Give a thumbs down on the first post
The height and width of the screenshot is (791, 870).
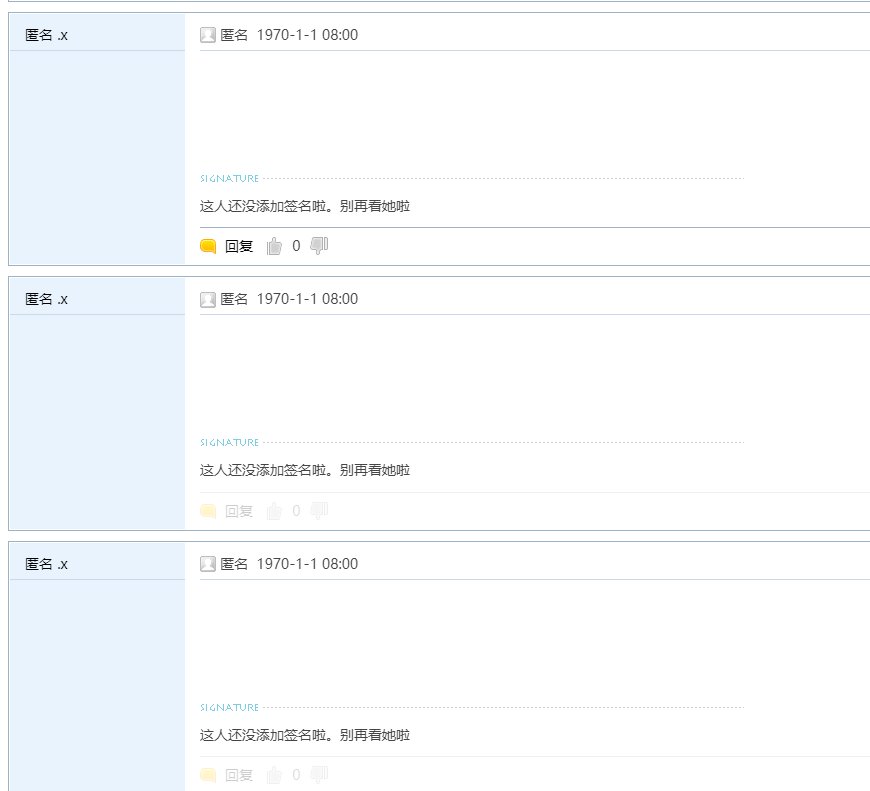(319, 245)
